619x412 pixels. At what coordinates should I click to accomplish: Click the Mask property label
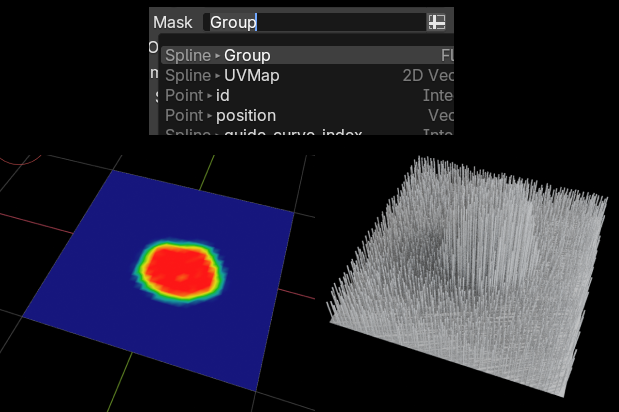[173, 22]
